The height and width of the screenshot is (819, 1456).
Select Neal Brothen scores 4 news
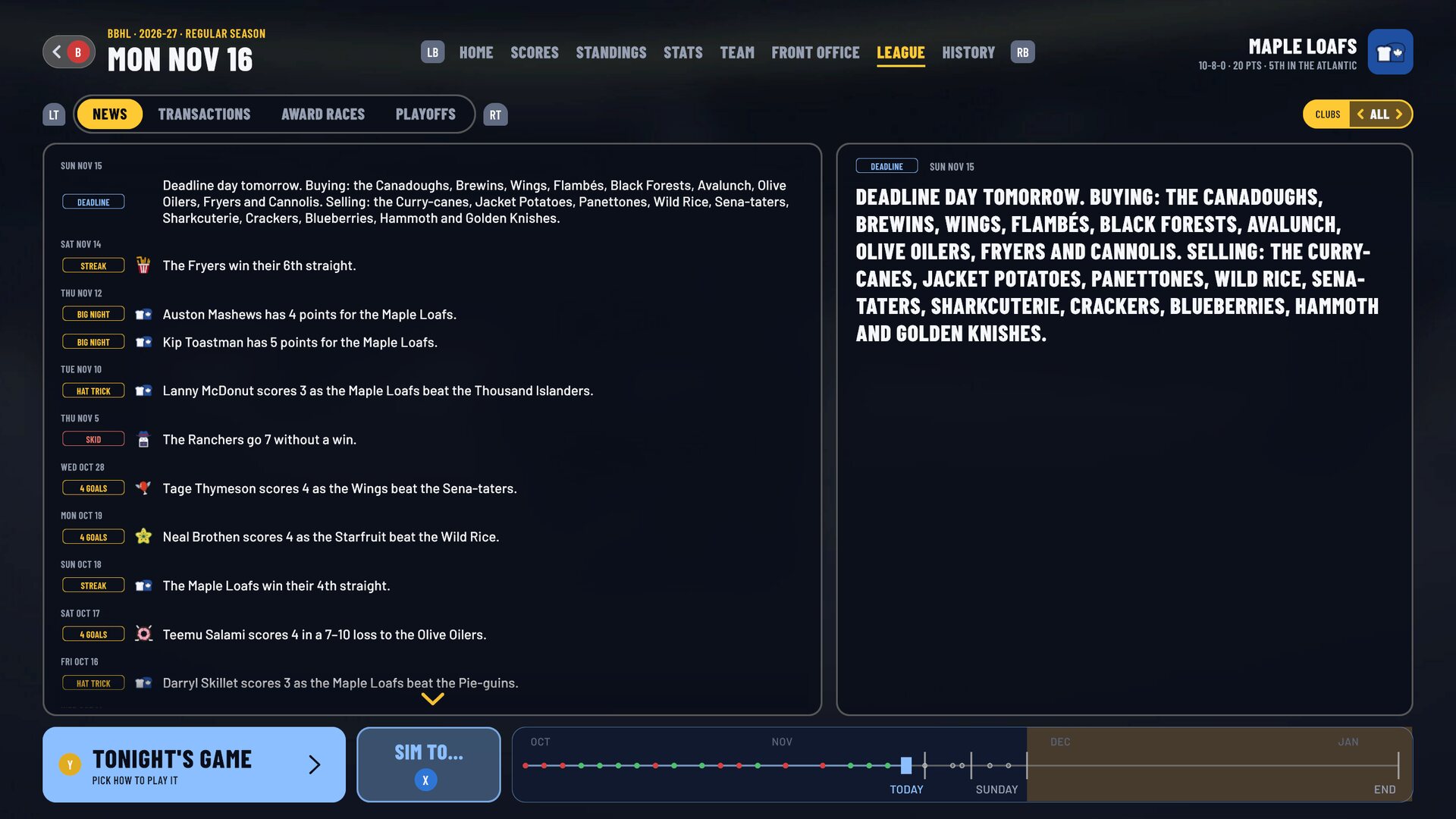pyautogui.click(x=432, y=537)
